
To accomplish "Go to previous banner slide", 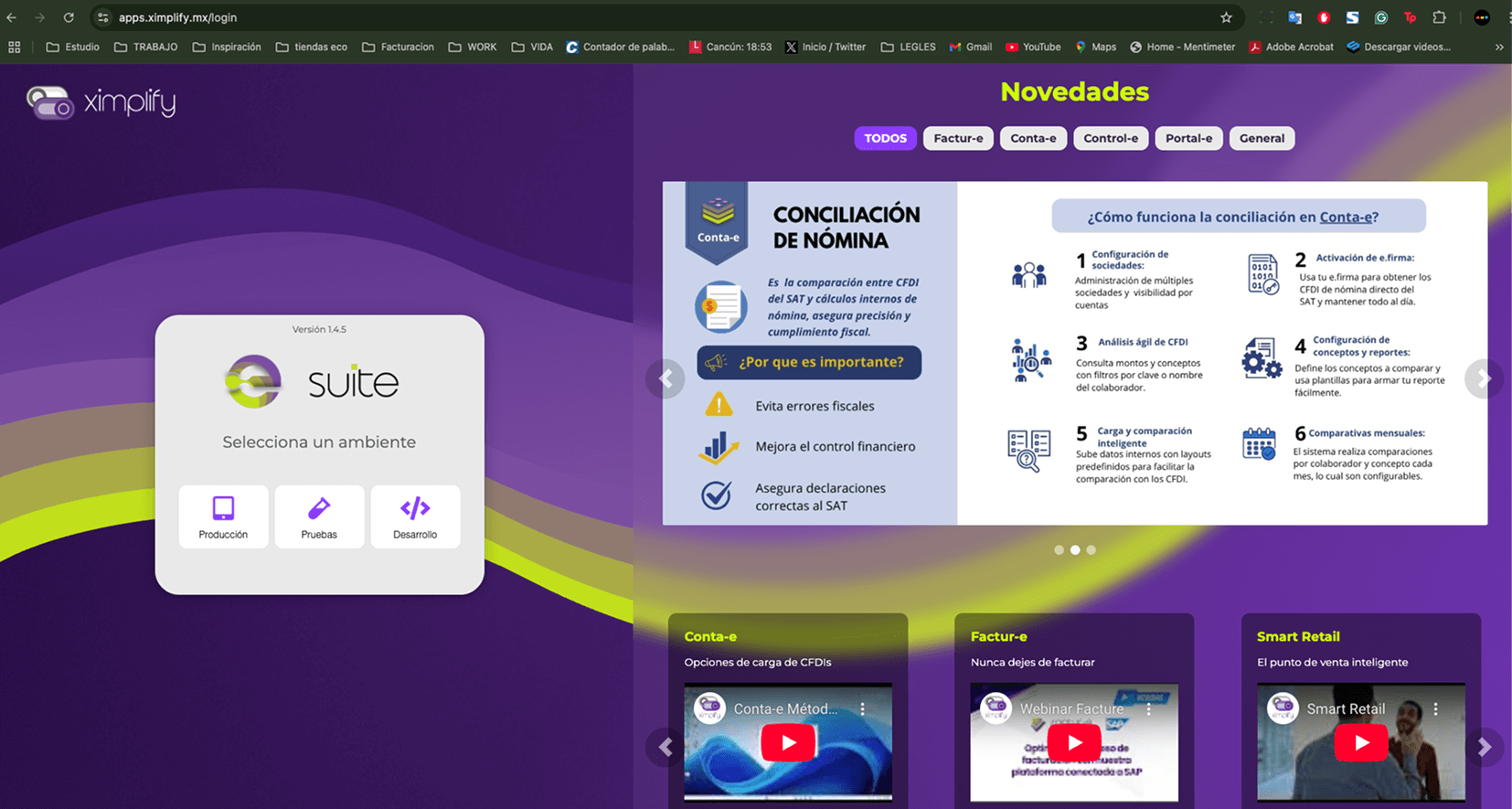I will (665, 378).
